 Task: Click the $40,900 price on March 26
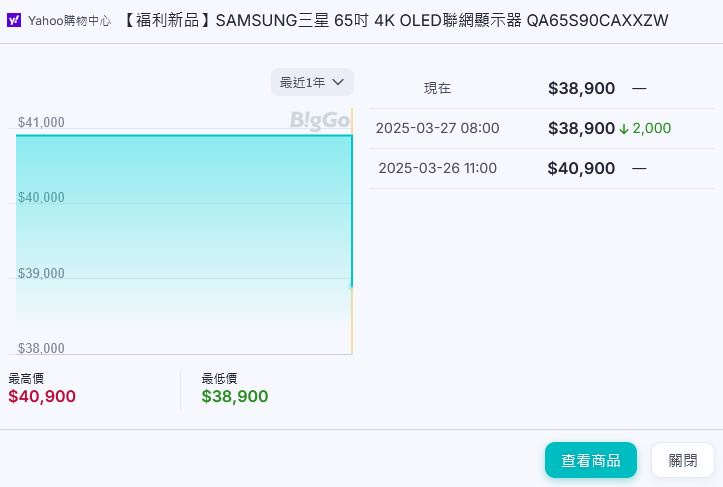coord(581,168)
